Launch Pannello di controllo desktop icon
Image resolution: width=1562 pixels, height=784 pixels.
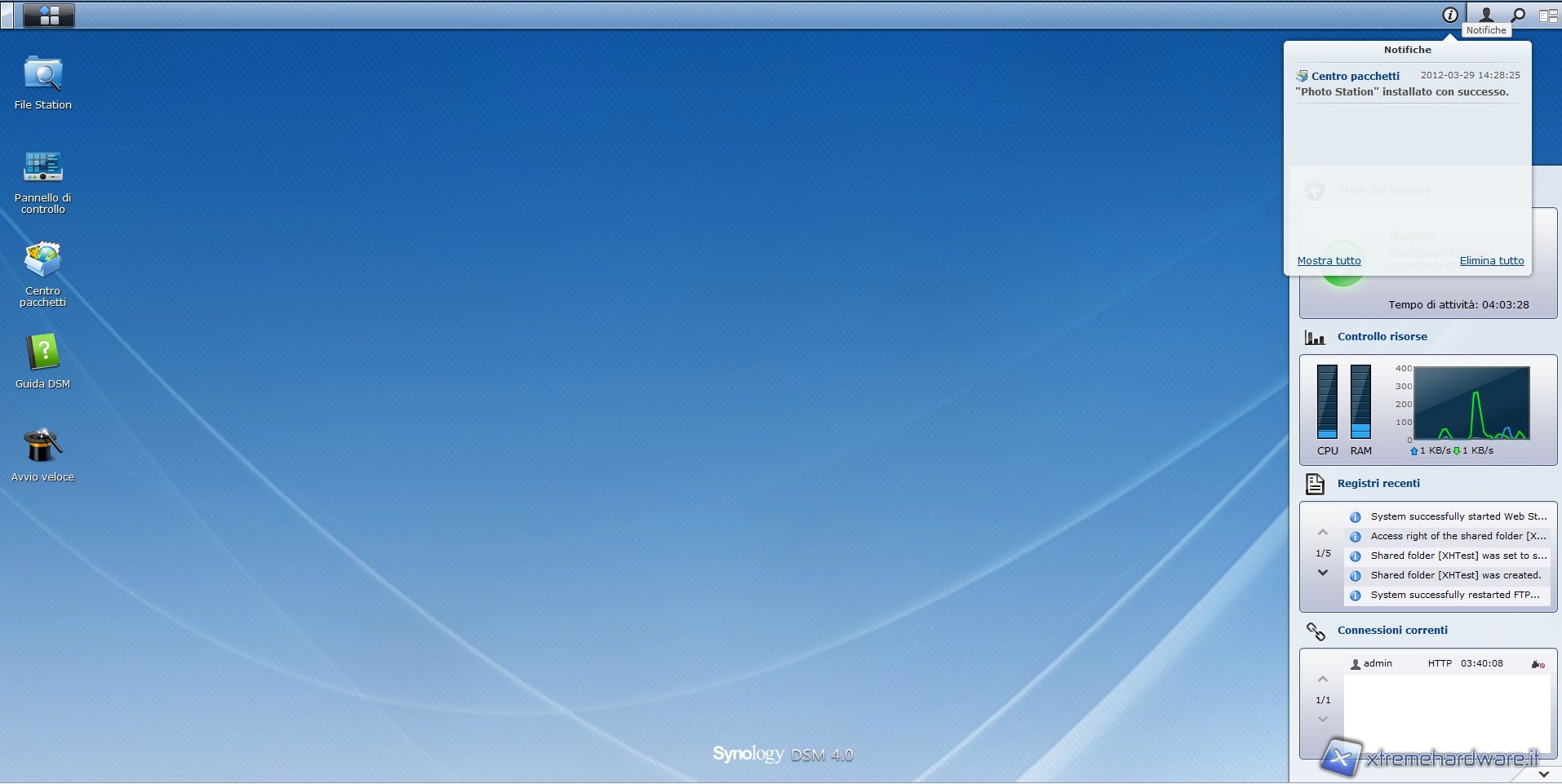point(42,167)
